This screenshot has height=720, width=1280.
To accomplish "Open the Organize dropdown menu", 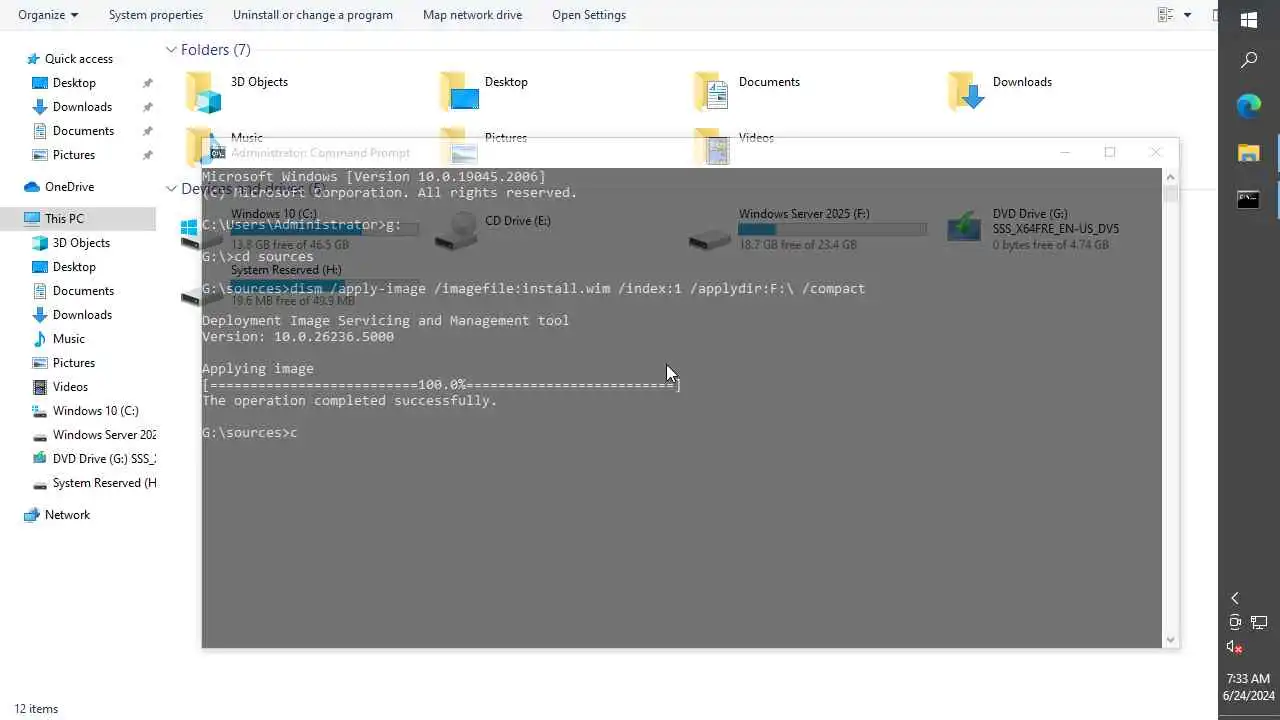I will 48,15.
